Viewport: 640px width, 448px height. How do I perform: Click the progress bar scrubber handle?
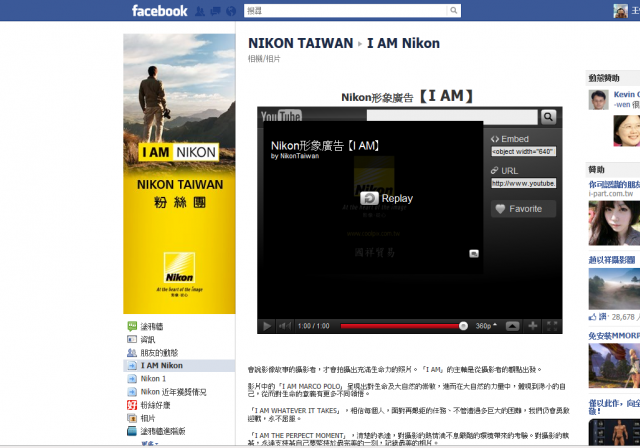(463, 326)
